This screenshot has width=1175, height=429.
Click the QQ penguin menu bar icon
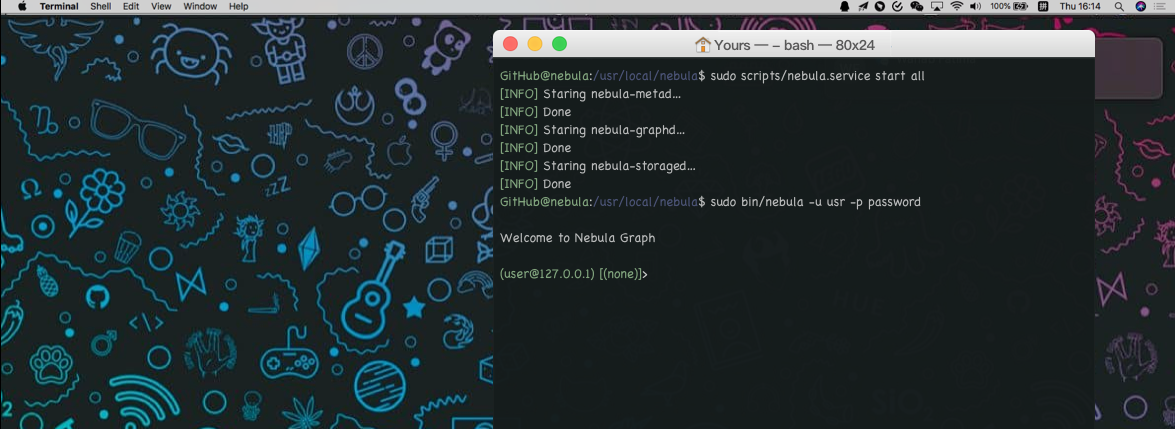[x=845, y=6]
